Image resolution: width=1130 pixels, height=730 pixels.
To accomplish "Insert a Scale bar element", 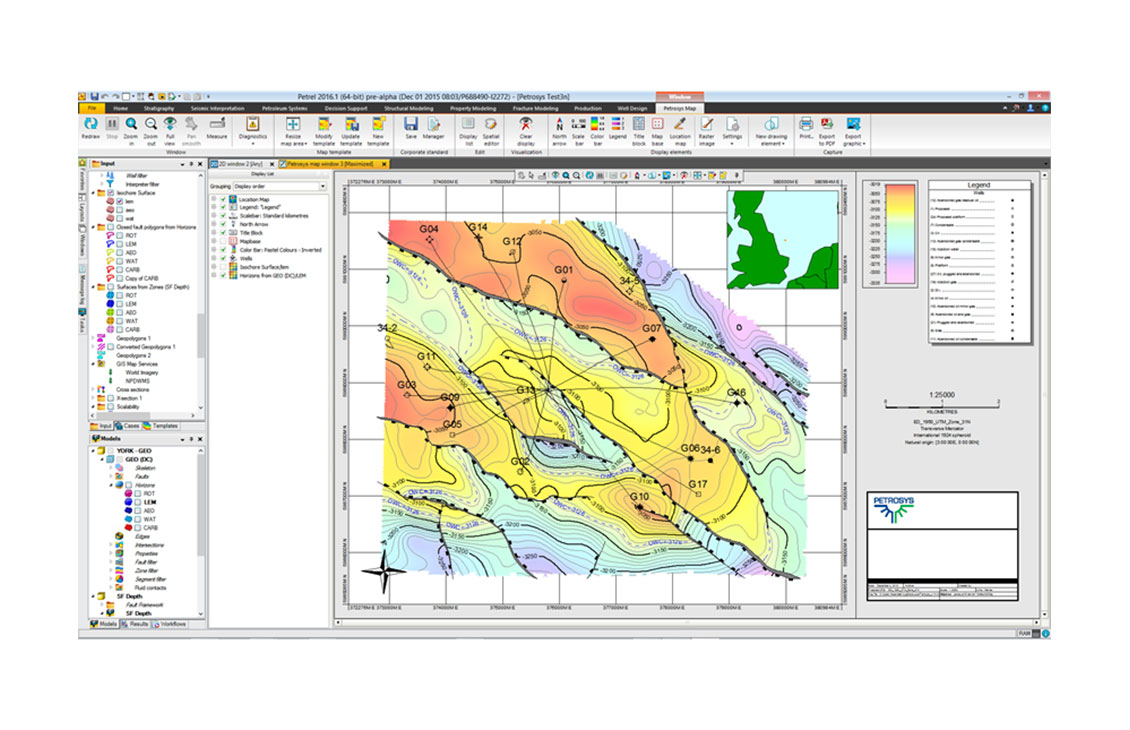I will point(579,132).
